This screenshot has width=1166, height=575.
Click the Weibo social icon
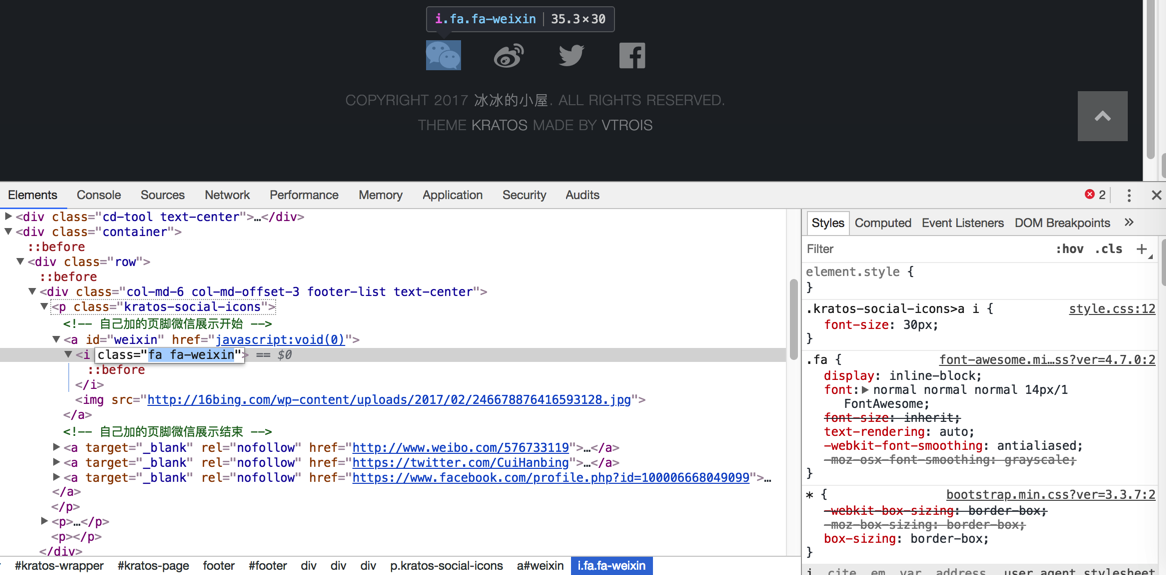click(x=509, y=56)
